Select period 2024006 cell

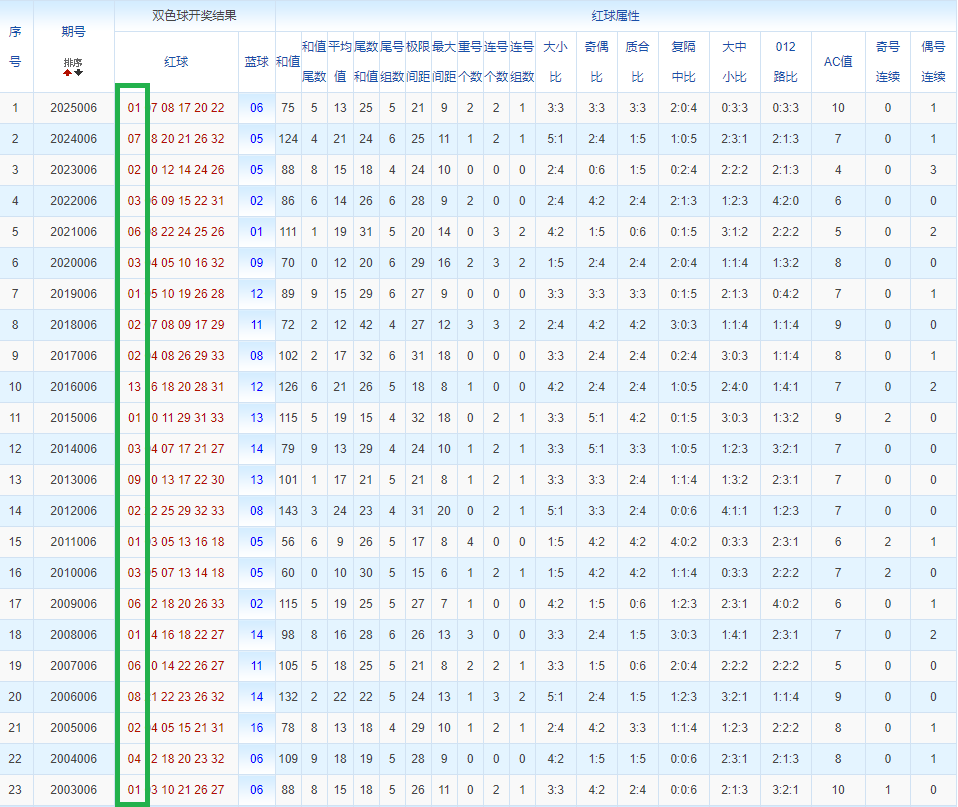pyautogui.click(x=73, y=139)
